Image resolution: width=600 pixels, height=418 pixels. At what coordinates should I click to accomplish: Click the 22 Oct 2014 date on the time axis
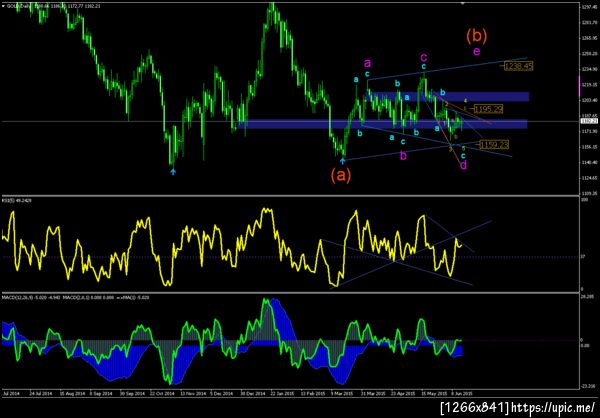pos(160,393)
